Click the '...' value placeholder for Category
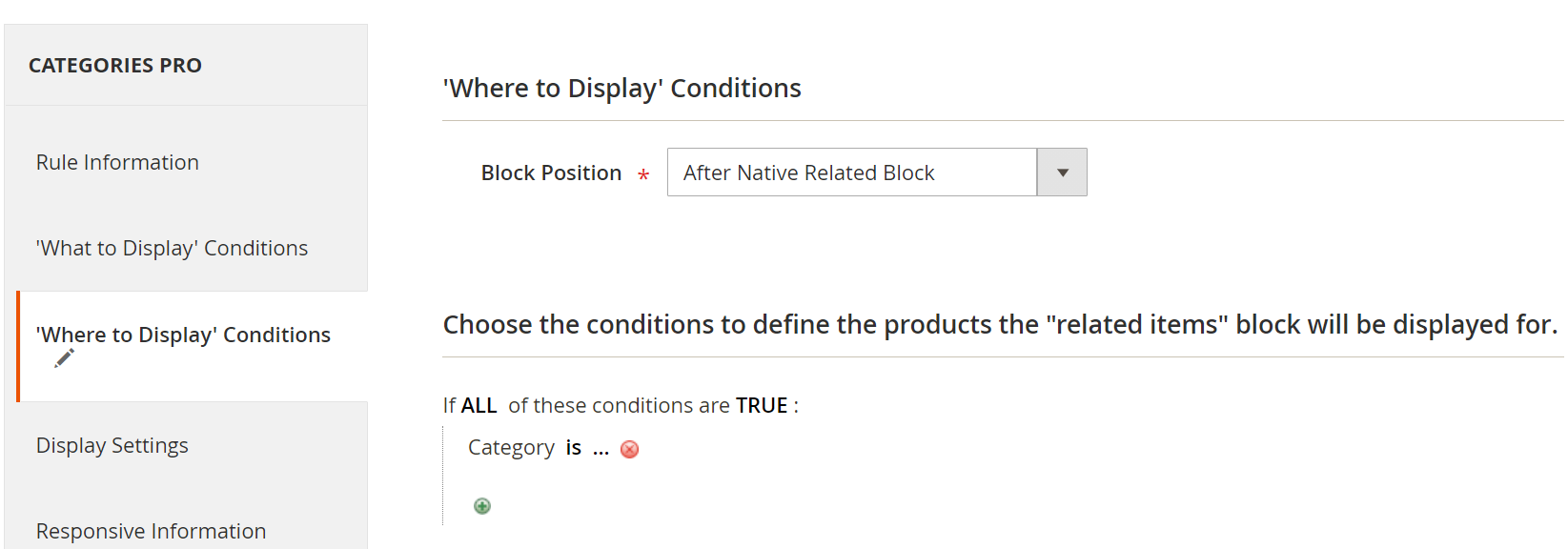The image size is (1568, 549). [x=601, y=448]
